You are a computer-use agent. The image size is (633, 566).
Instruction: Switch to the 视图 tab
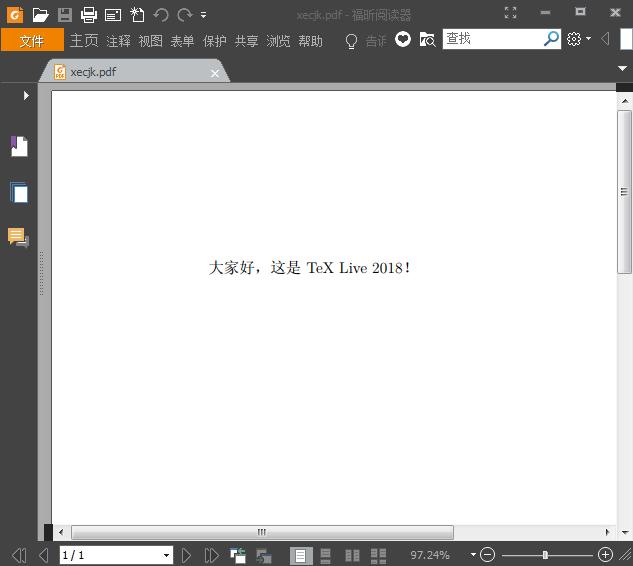click(x=151, y=41)
